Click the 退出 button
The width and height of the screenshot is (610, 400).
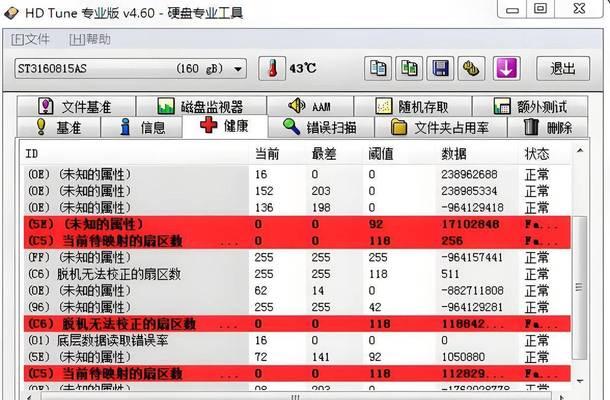tap(563, 68)
